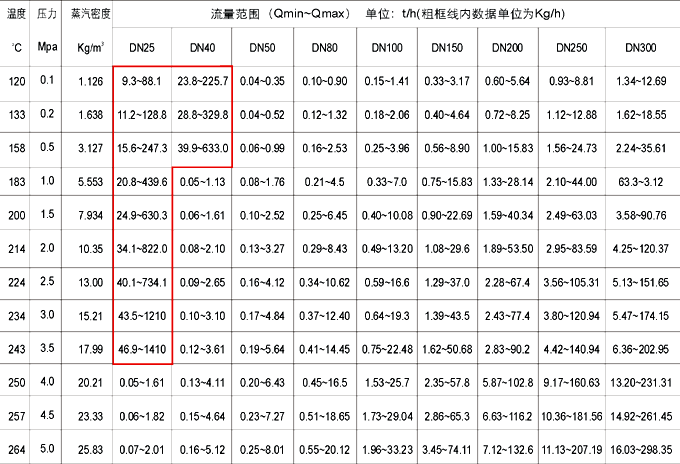This screenshot has width=680, height=464.
Task: Select the temperature value 120
Action: tap(18, 81)
